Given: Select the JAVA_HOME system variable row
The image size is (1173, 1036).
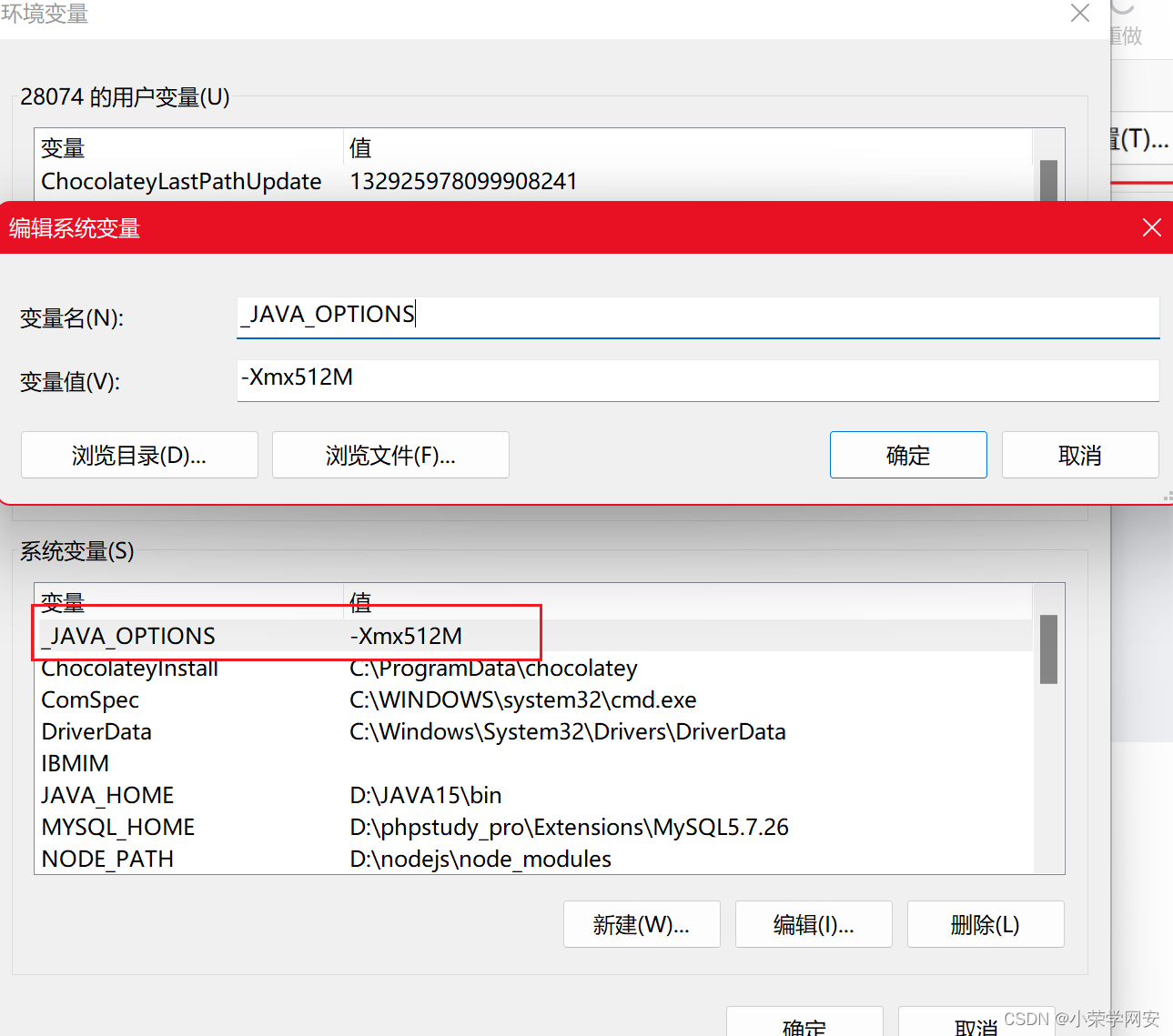Looking at the screenshot, I should point(533,795).
